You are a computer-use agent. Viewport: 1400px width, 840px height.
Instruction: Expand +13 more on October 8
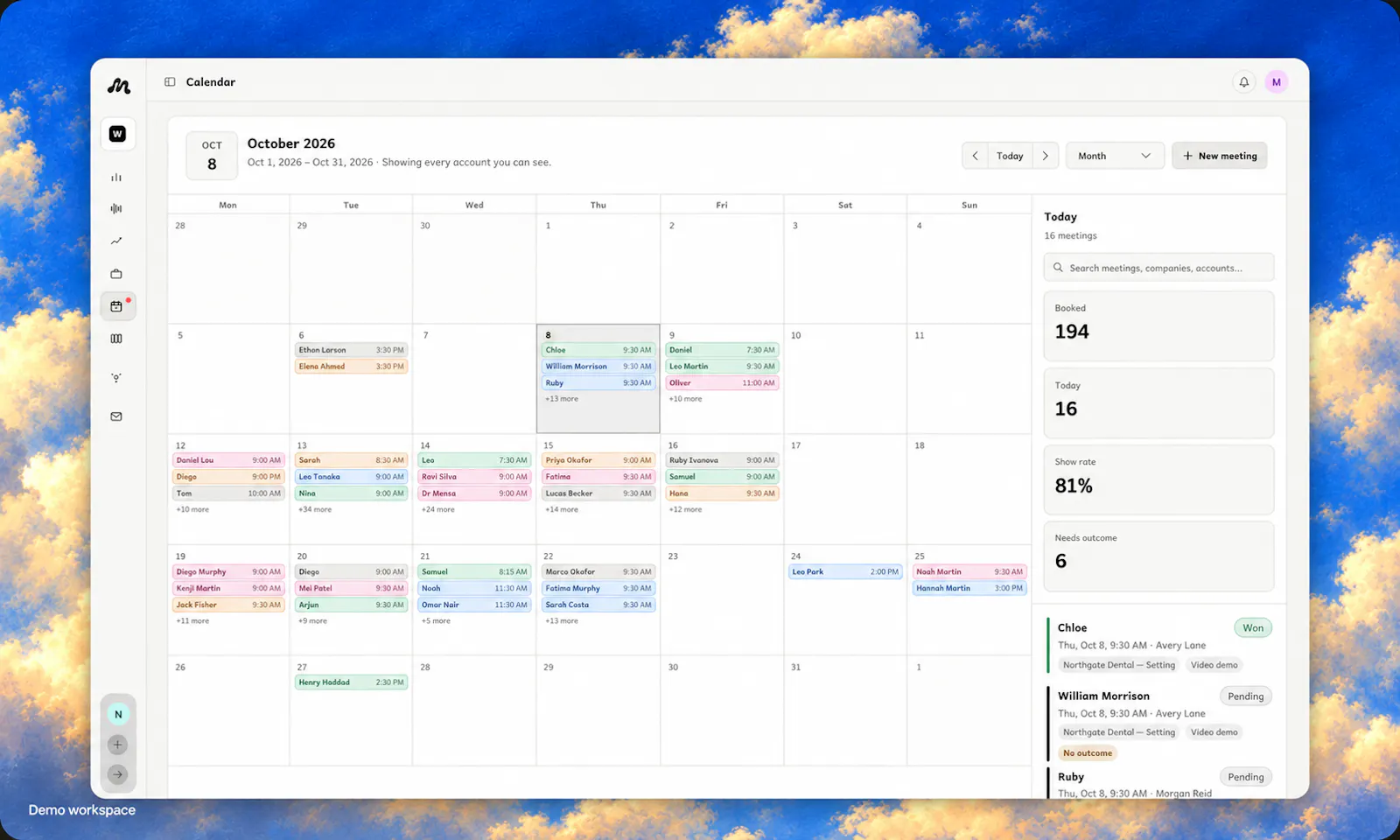pos(562,399)
